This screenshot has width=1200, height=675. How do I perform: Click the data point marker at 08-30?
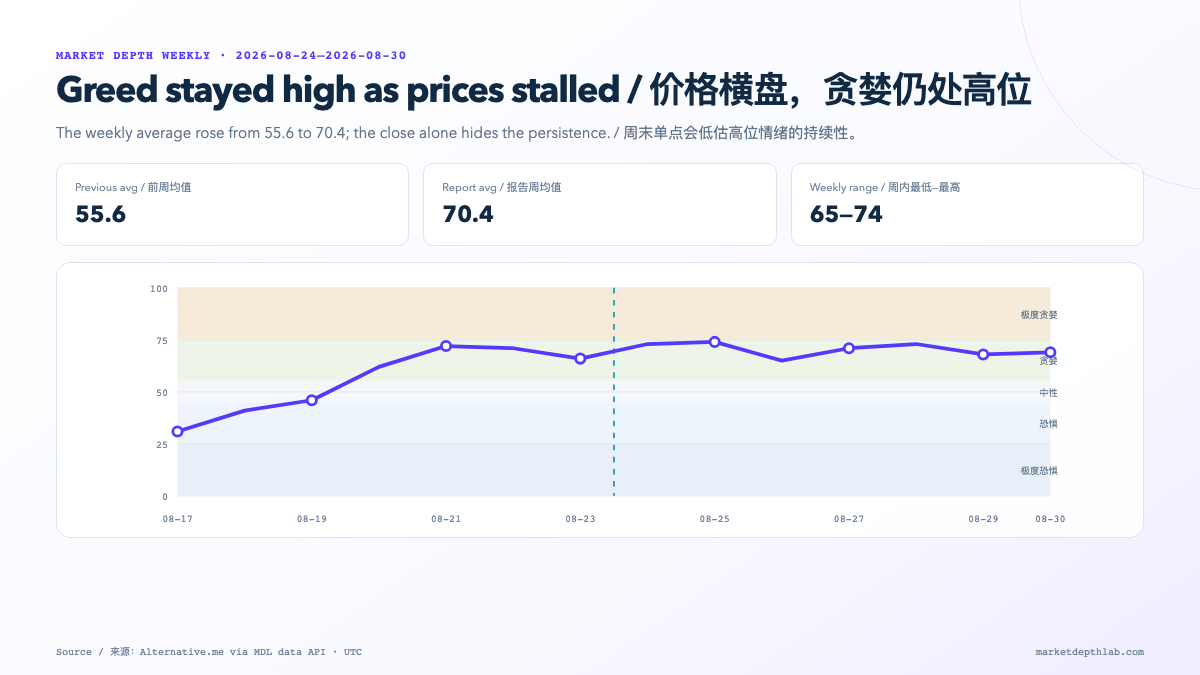(x=1050, y=352)
